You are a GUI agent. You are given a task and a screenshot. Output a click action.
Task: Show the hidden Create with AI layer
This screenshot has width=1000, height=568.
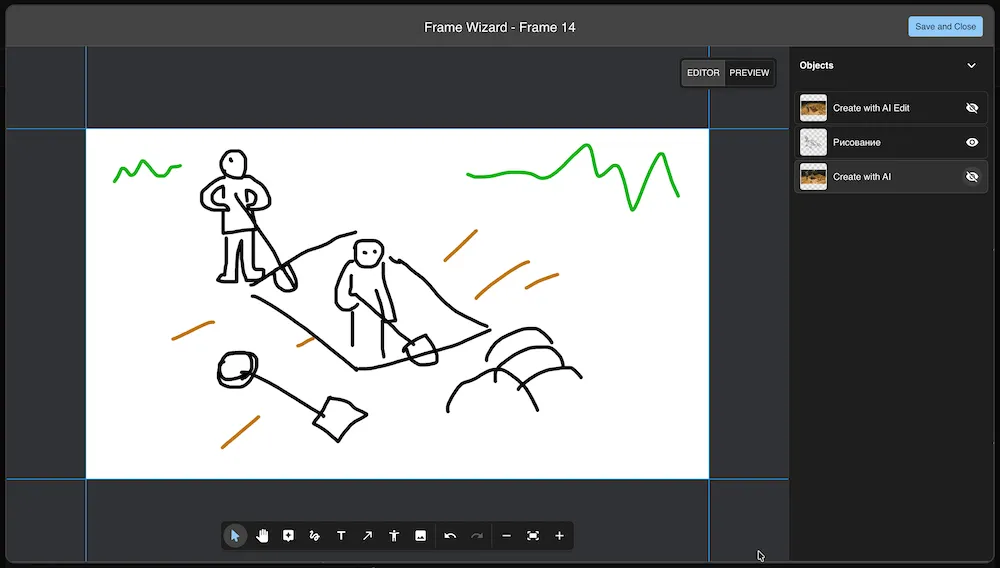tap(972, 177)
